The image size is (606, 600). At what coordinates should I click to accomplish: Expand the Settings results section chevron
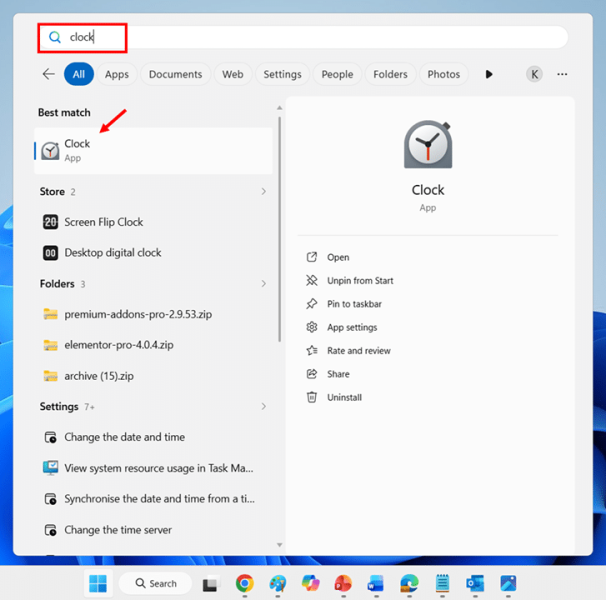click(263, 406)
